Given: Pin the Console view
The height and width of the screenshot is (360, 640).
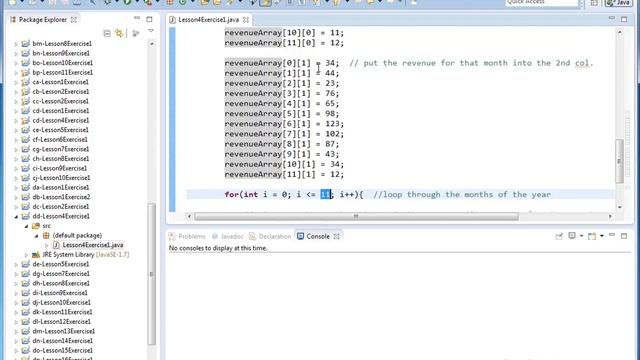Looking at the screenshot, I should coord(559,236).
